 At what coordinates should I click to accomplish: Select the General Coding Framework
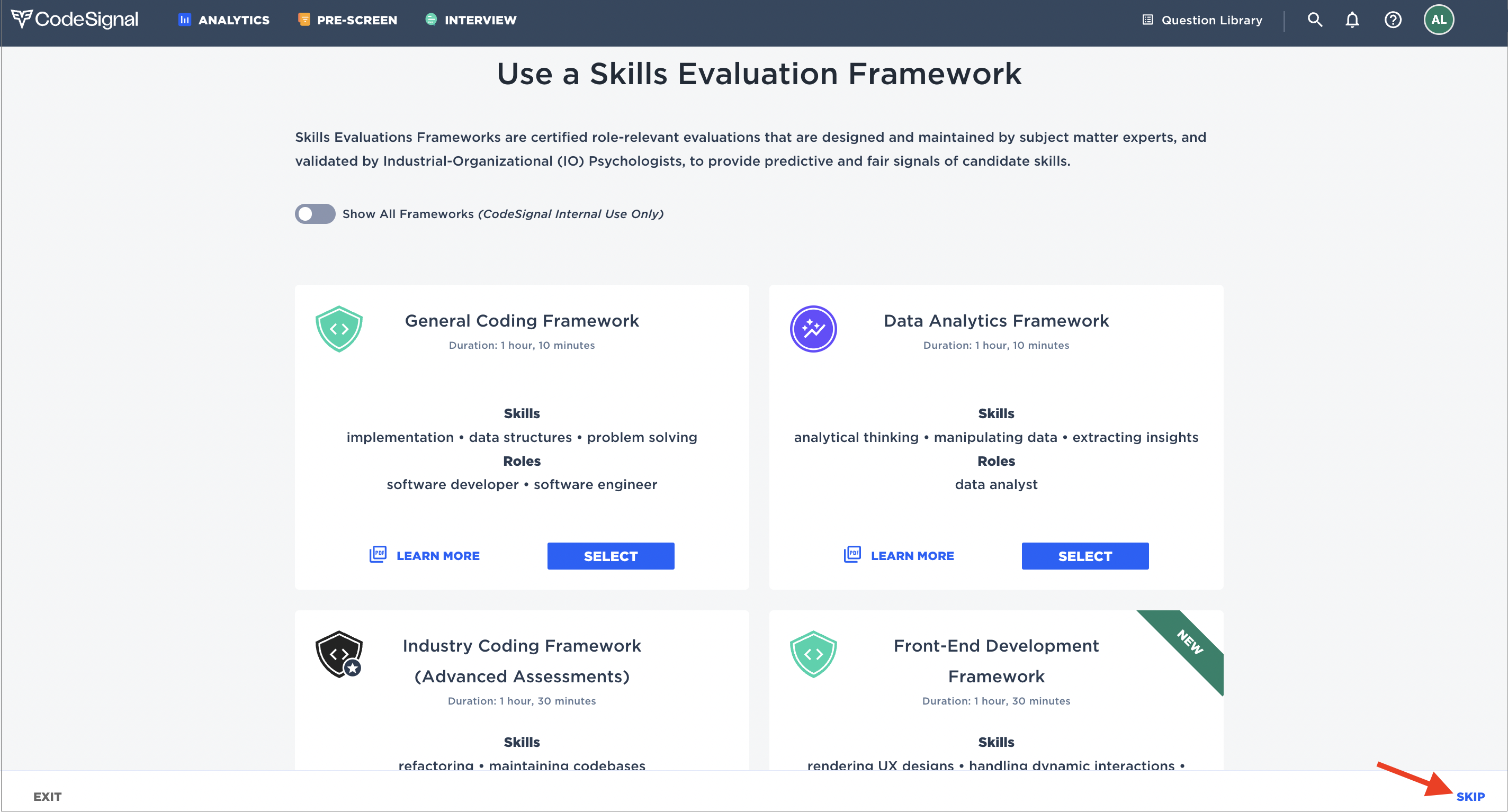click(611, 556)
